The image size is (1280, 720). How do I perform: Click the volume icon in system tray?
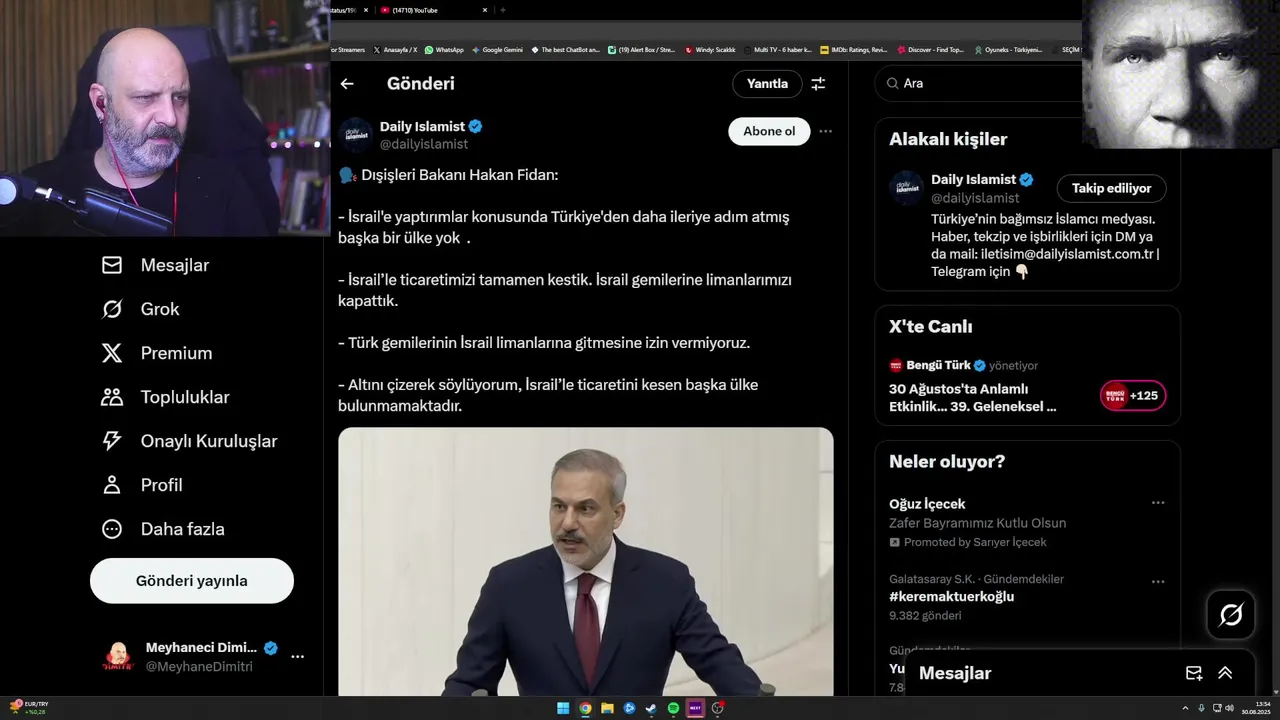[x=1229, y=708]
